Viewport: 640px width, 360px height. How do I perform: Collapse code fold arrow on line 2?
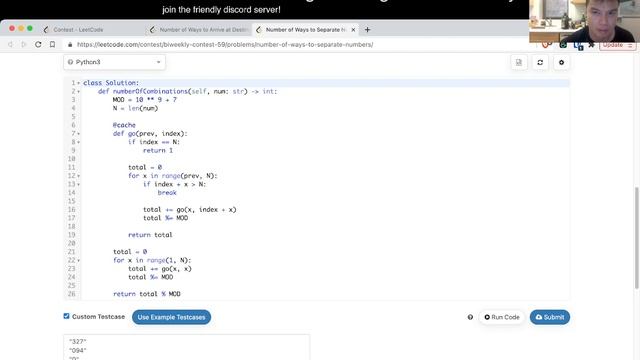tap(79, 91)
